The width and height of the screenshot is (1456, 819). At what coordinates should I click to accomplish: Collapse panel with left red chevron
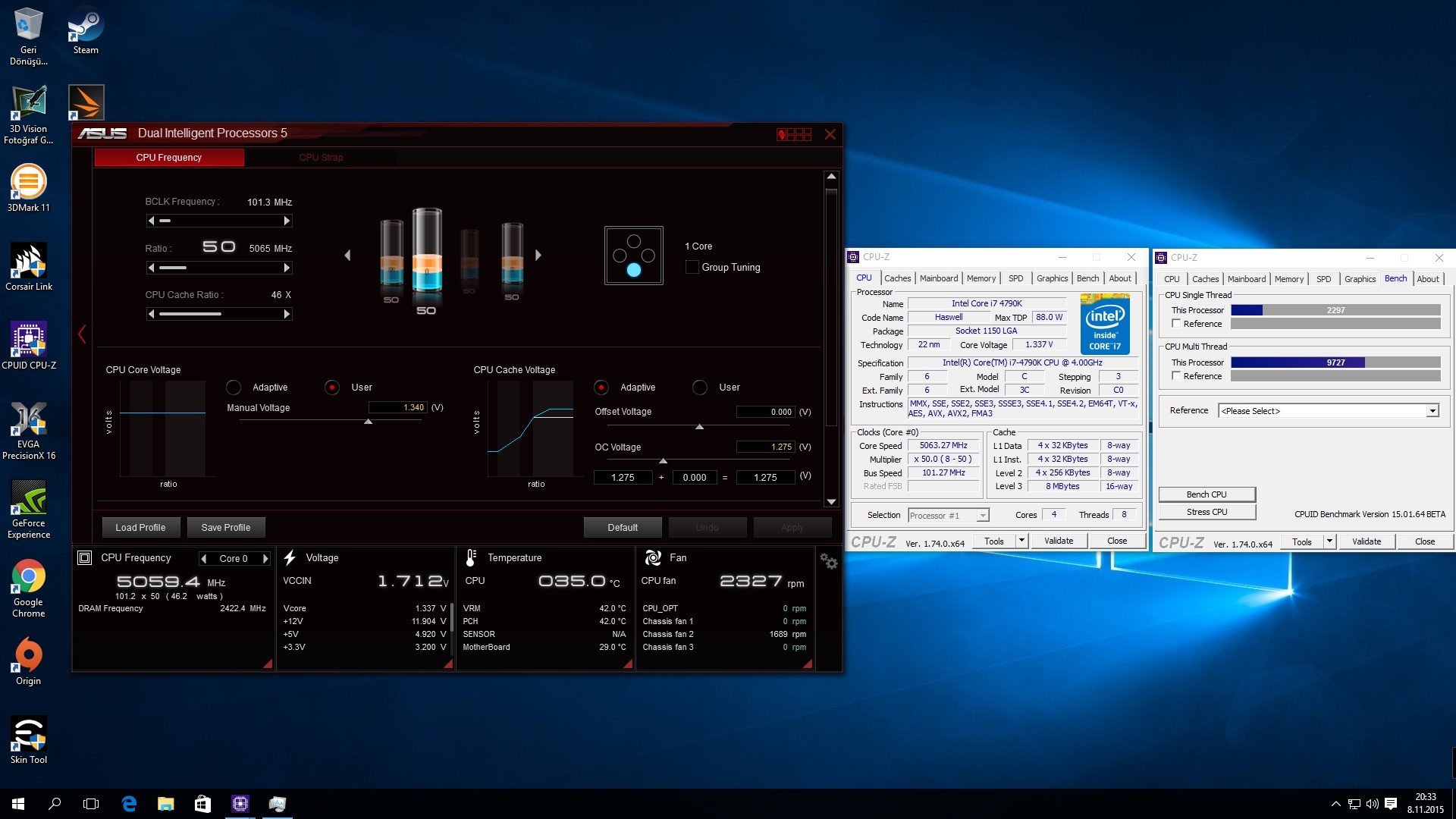point(82,334)
